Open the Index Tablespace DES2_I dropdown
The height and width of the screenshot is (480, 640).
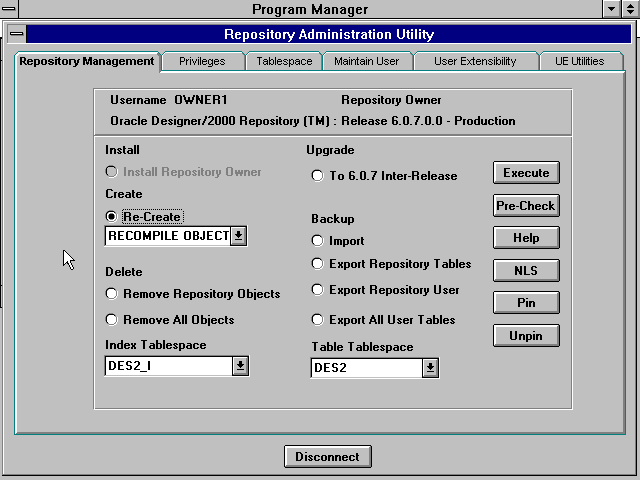[240, 366]
